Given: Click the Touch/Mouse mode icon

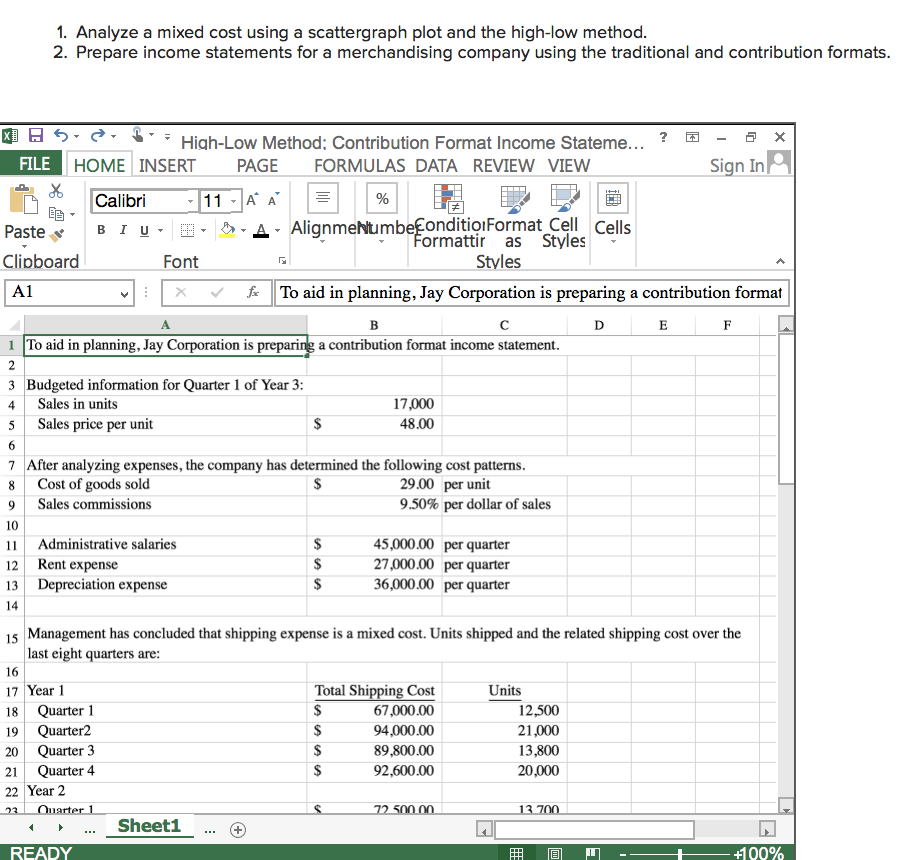Looking at the screenshot, I should [137, 134].
